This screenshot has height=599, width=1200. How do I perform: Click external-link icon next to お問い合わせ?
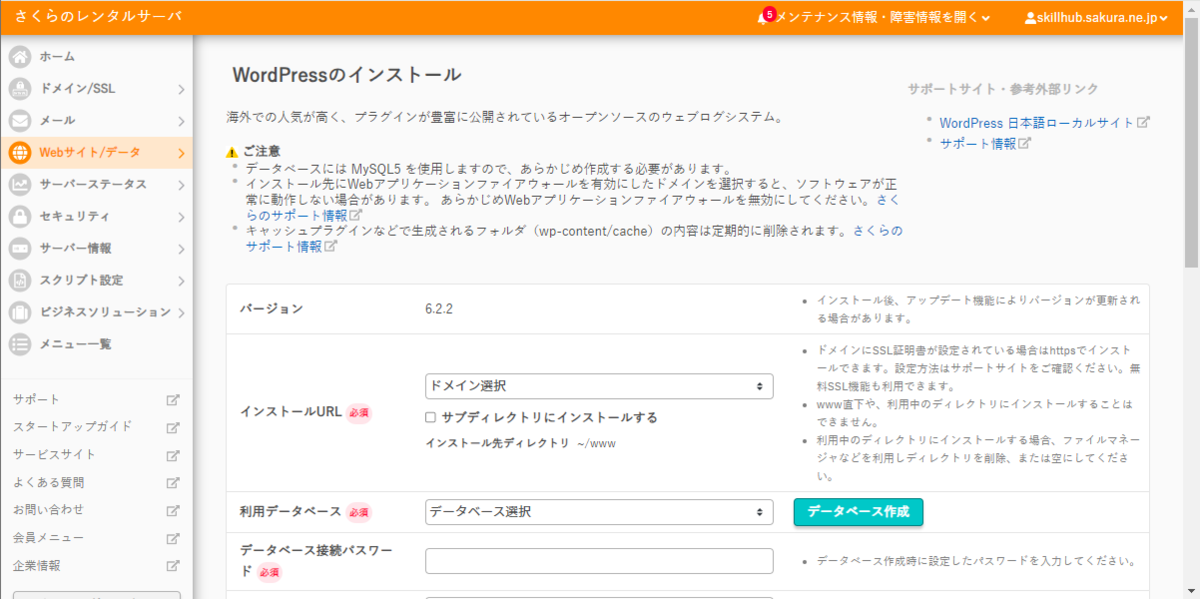click(x=173, y=510)
